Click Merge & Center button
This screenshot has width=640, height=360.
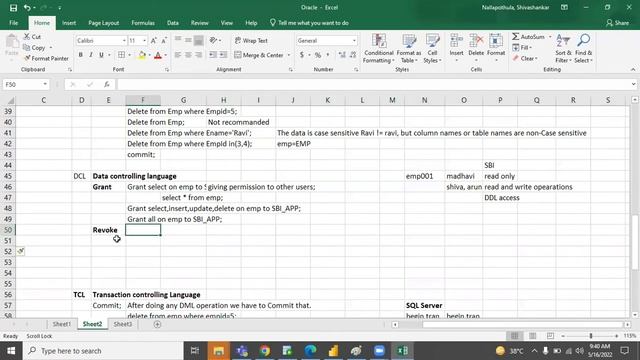[x=259, y=55]
